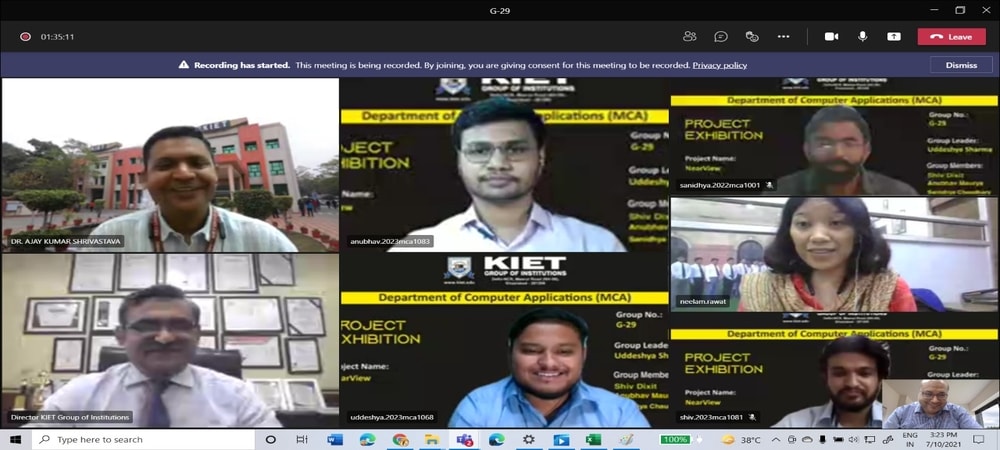
Task: Open the share content tray
Action: point(893,37)
